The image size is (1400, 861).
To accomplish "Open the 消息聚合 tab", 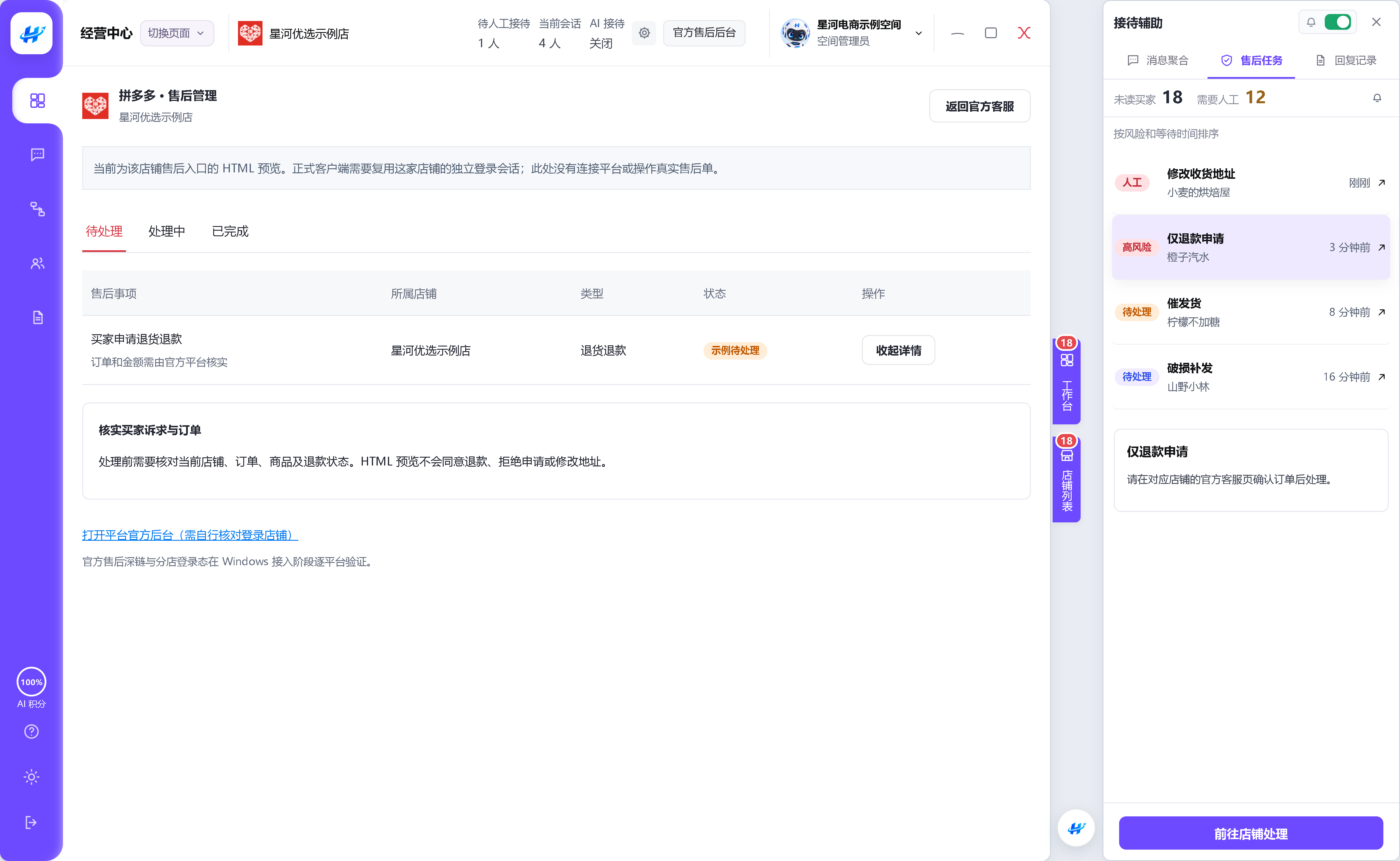I will (x=1157, y=60).
